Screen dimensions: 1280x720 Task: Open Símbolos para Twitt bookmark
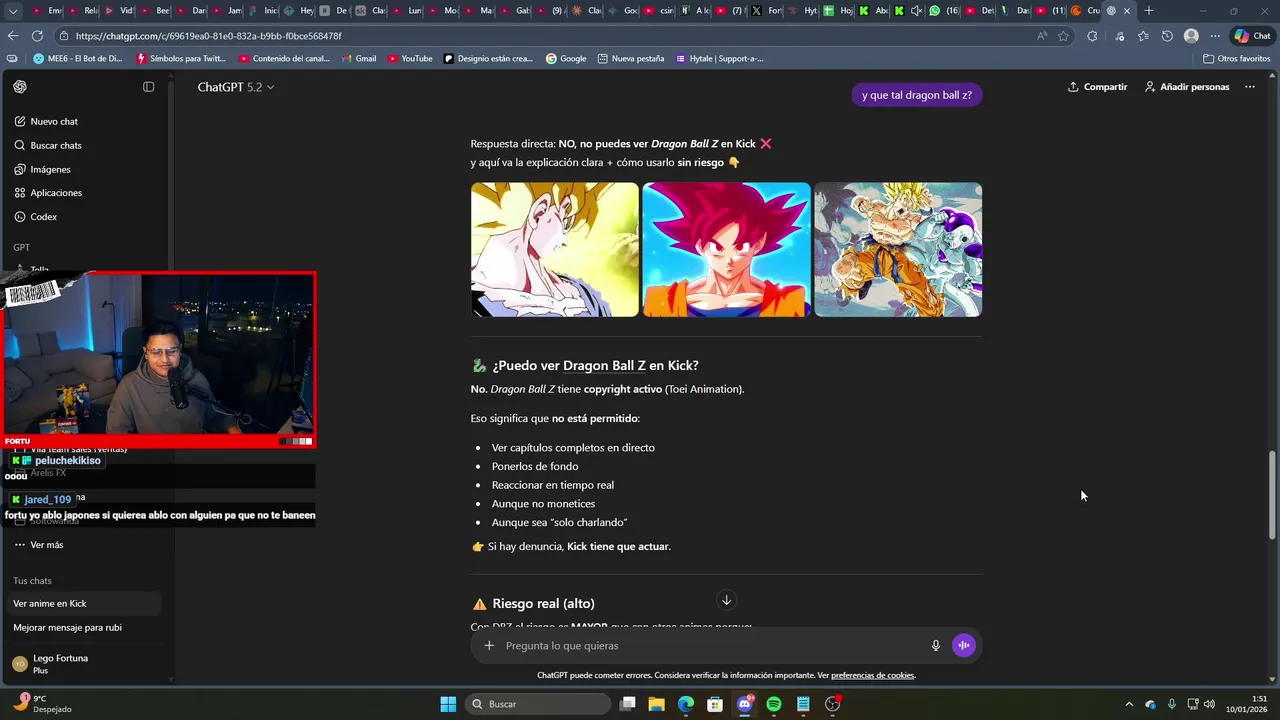coord(181,59)
